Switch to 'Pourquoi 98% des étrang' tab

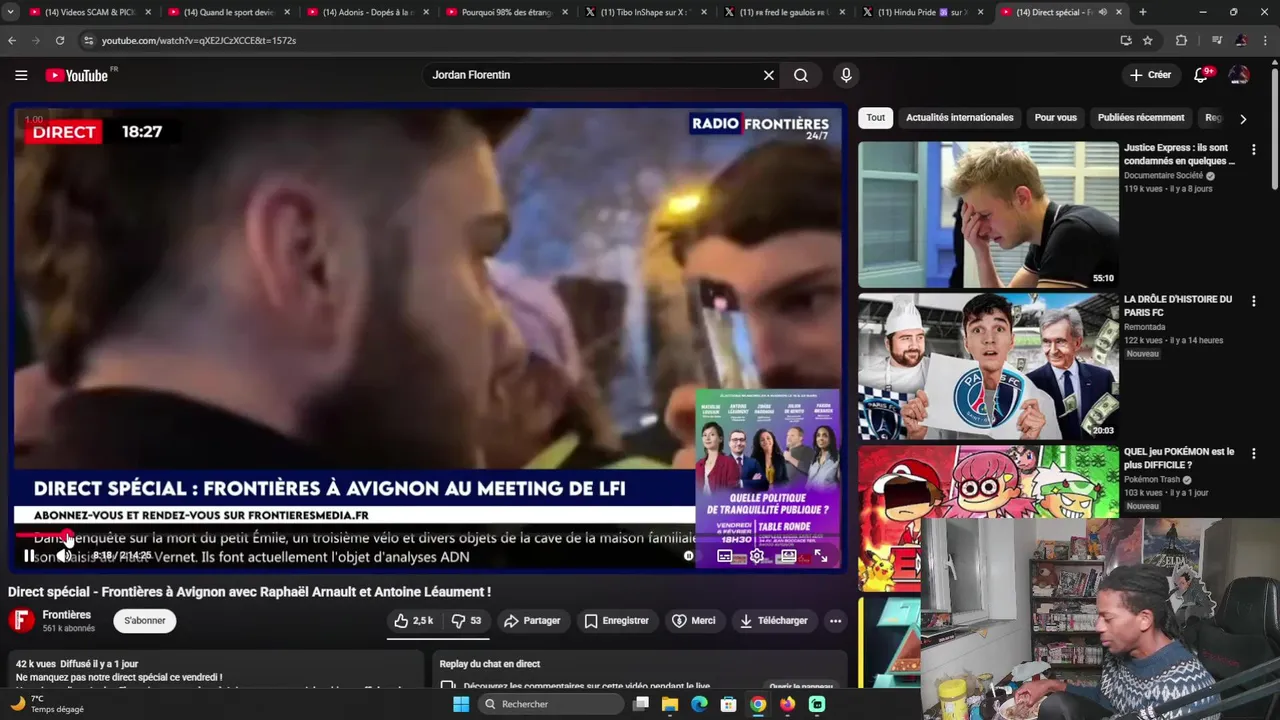click(x=507, y=12)
